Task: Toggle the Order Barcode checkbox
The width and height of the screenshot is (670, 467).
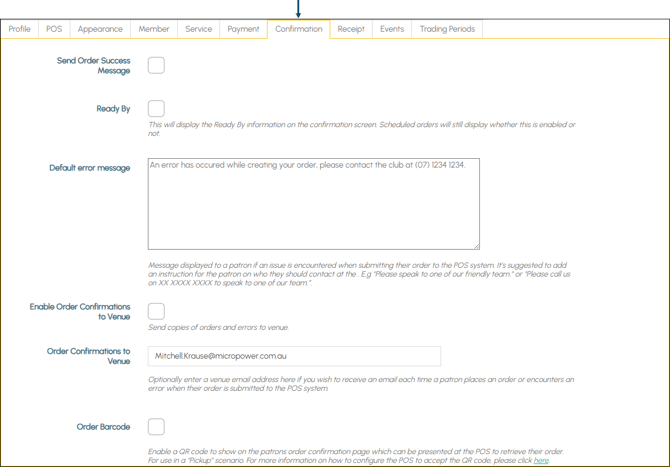Action: point(156,427)
